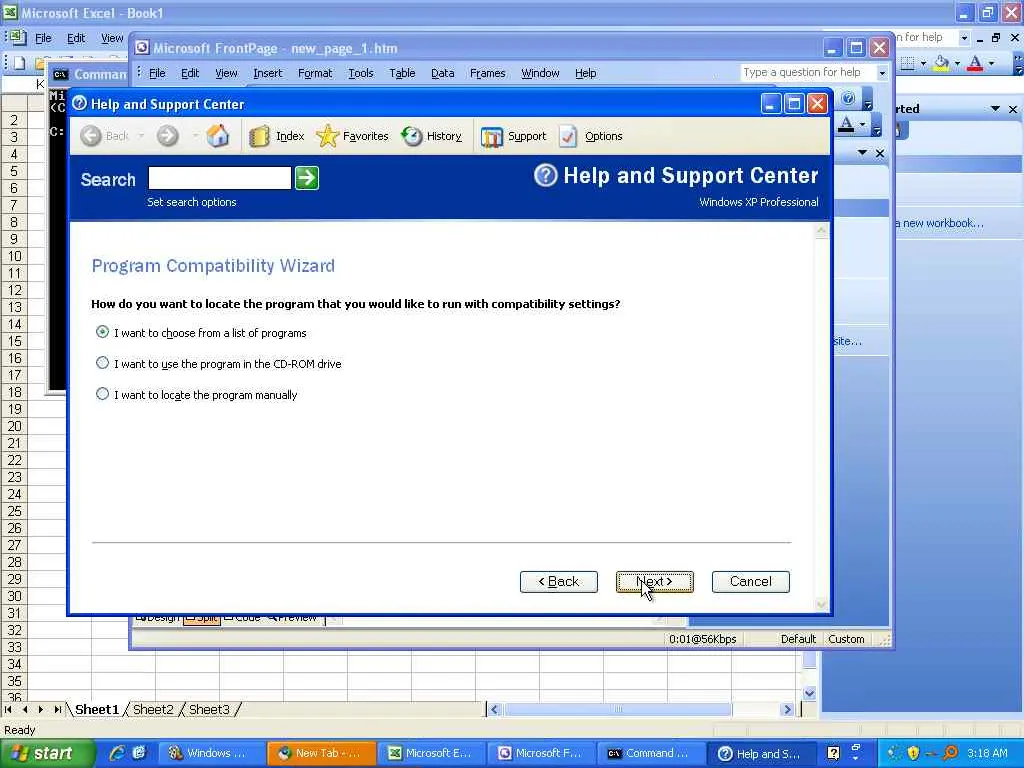Switch to Sheet3 tab in Excel
The height and width of the screenshot is (768, 1024).
209,709
